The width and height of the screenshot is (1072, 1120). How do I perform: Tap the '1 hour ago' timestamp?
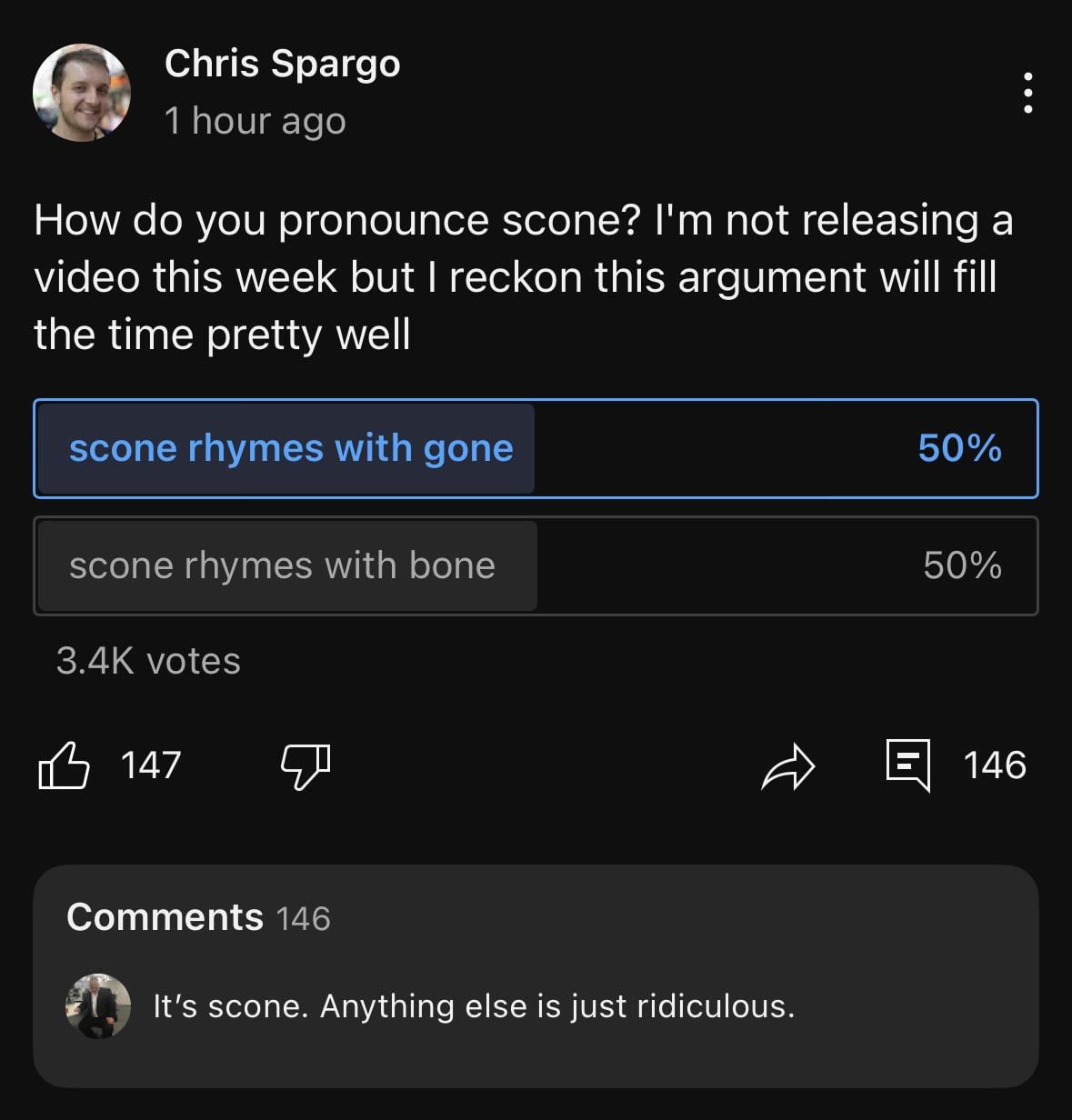(x=255, y=121)
